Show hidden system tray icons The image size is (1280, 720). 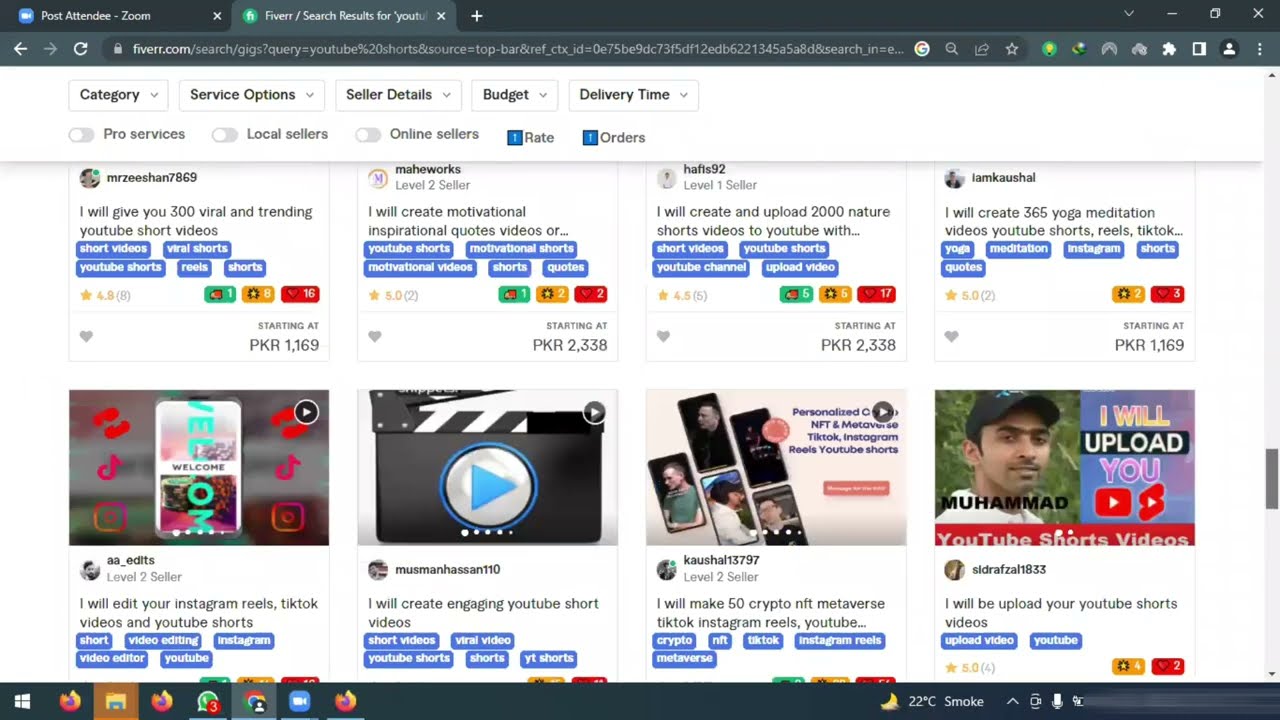[1012, 701]
